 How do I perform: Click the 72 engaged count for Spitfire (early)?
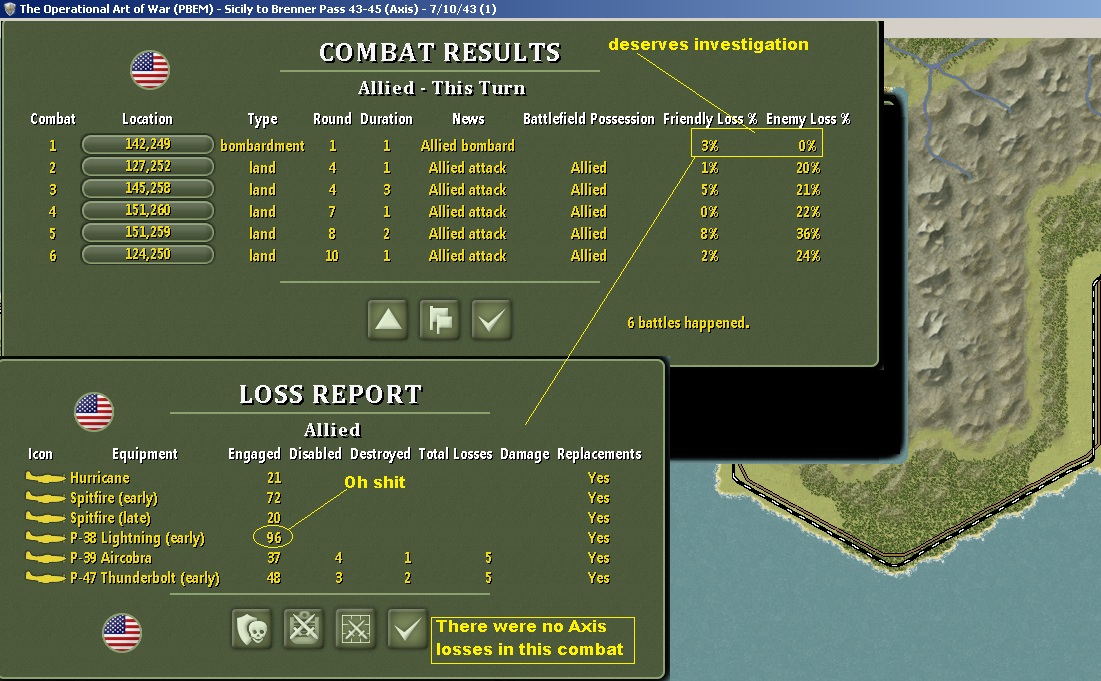pos(274,498)
